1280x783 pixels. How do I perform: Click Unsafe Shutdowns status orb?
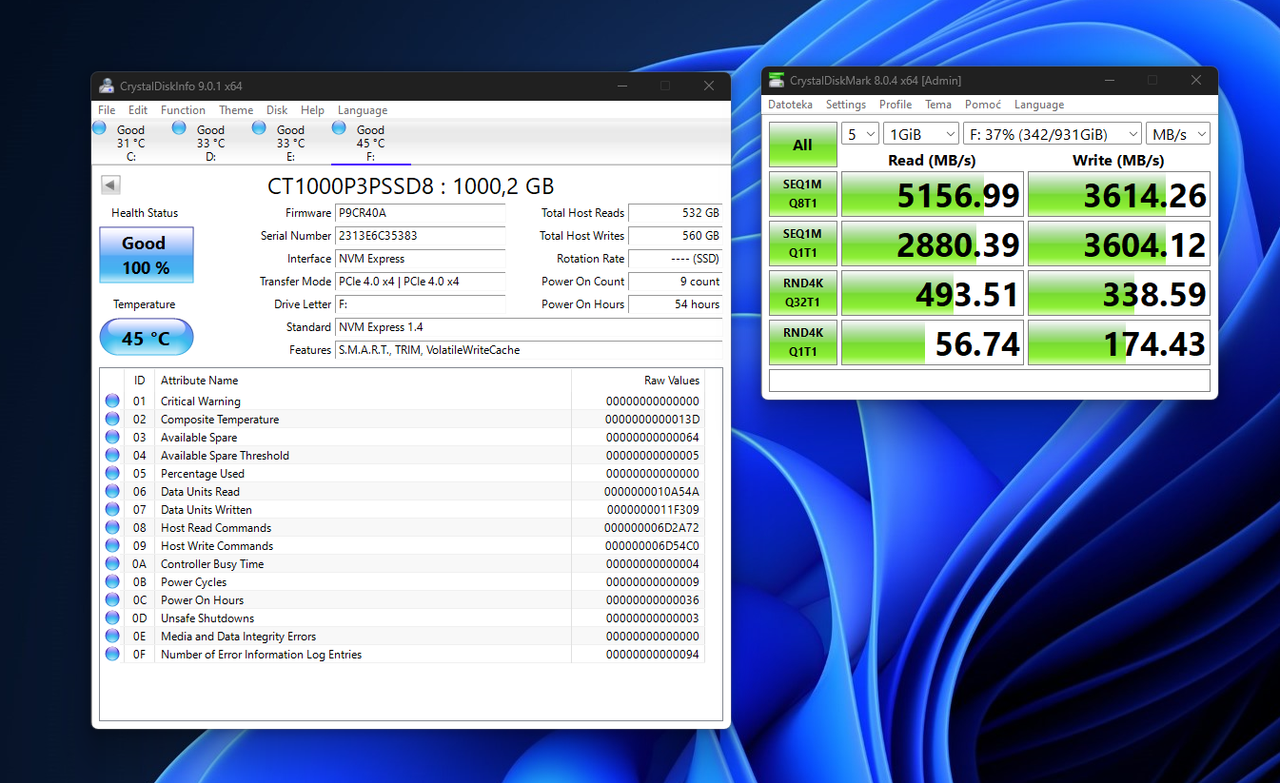pos(112,618)
